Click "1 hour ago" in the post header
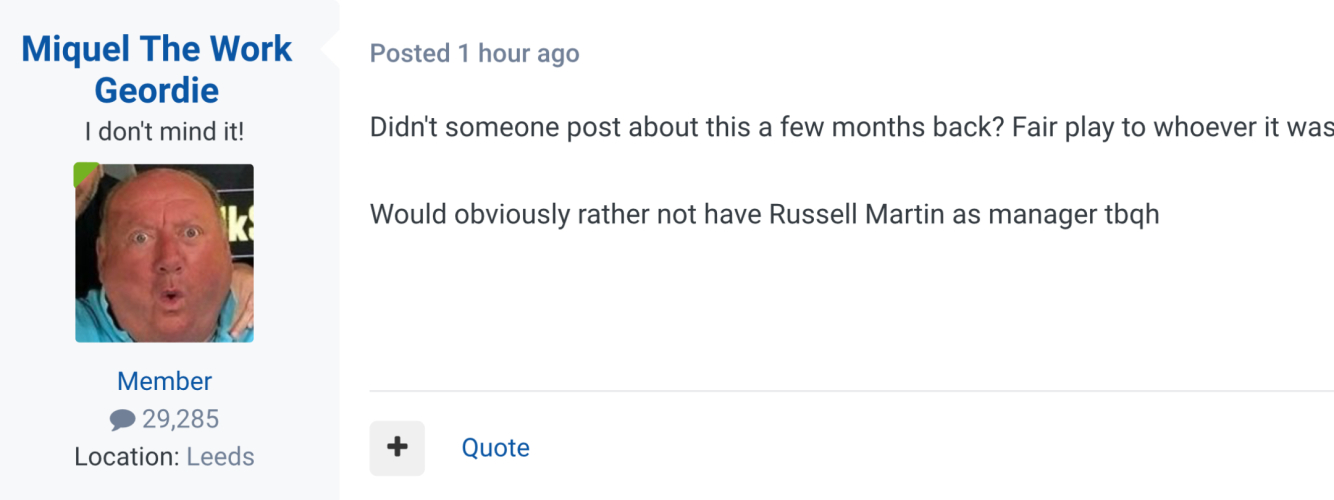 click(x=518, y=53)
